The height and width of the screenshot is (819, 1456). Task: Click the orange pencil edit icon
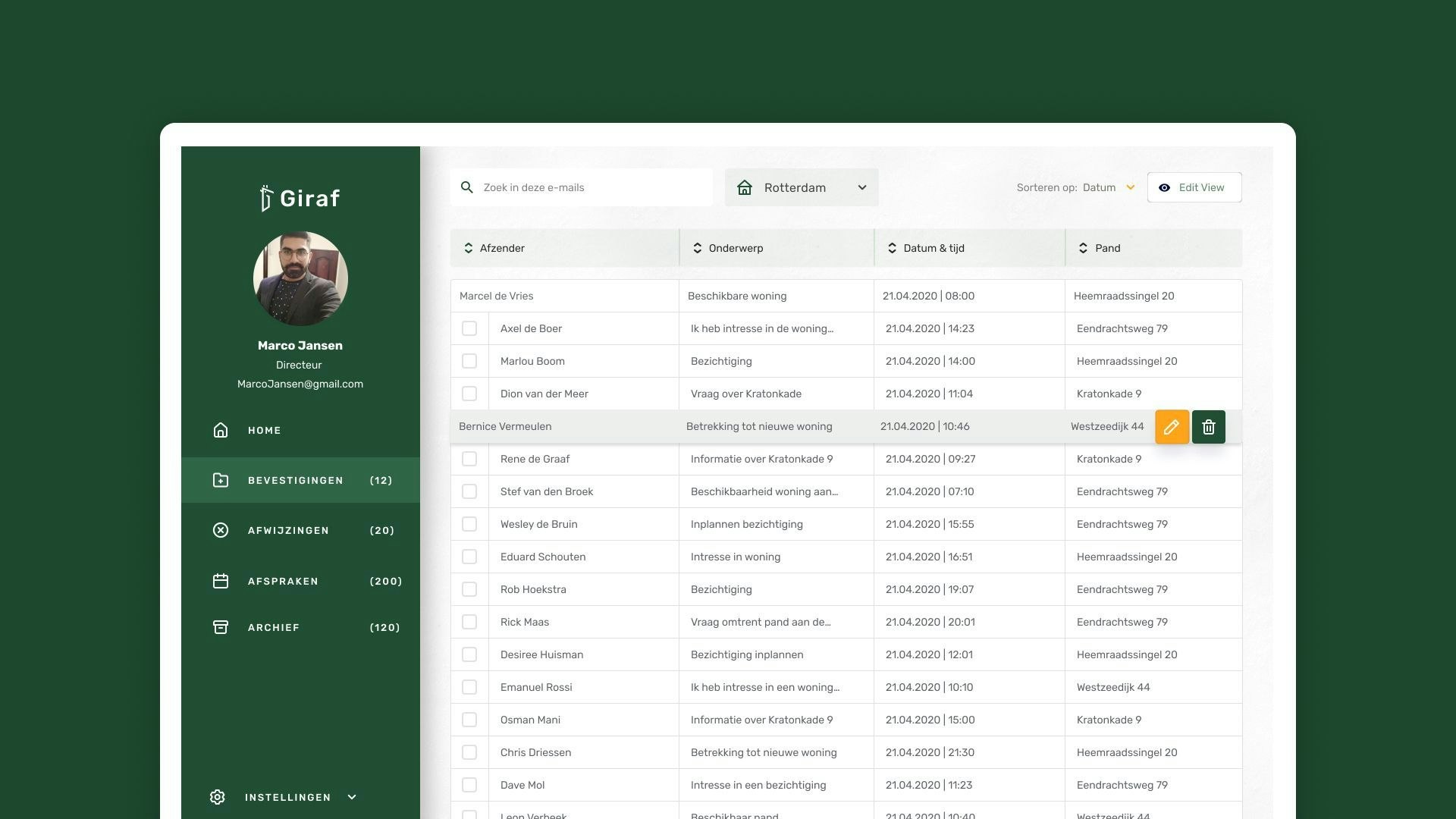(x=1172, y=427)
